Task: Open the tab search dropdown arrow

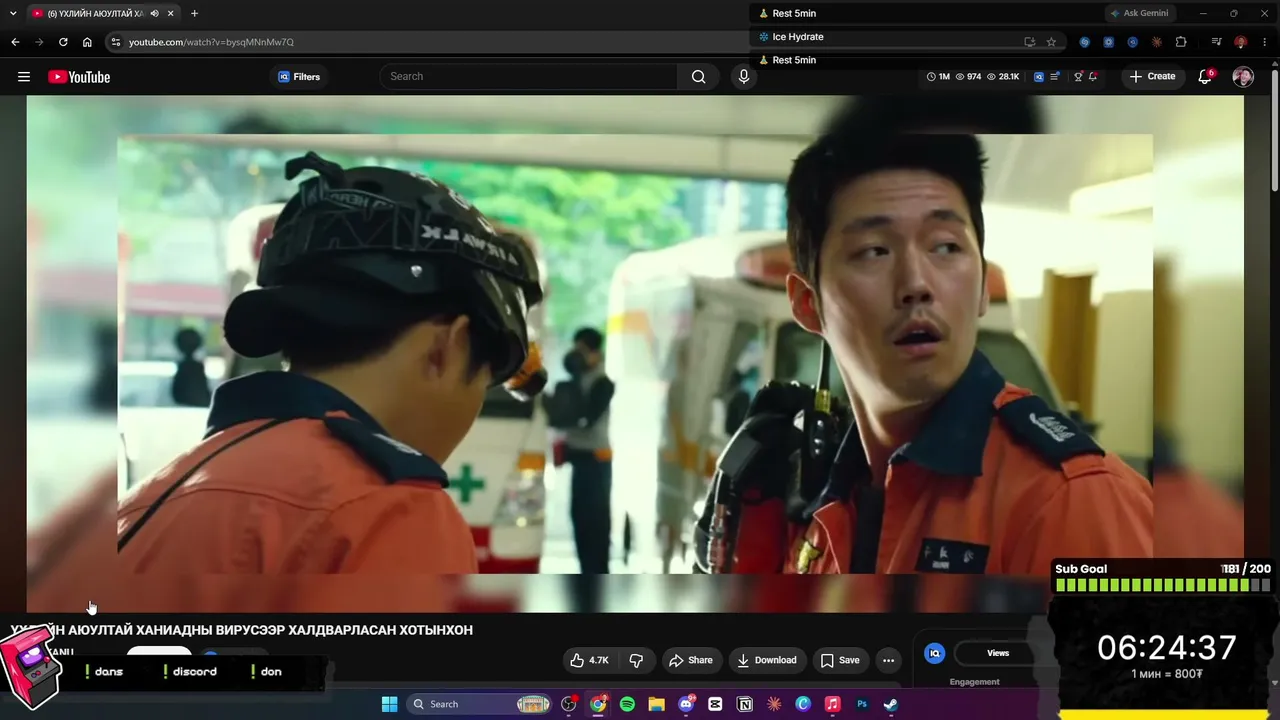Action: click(x=13, y=13)
